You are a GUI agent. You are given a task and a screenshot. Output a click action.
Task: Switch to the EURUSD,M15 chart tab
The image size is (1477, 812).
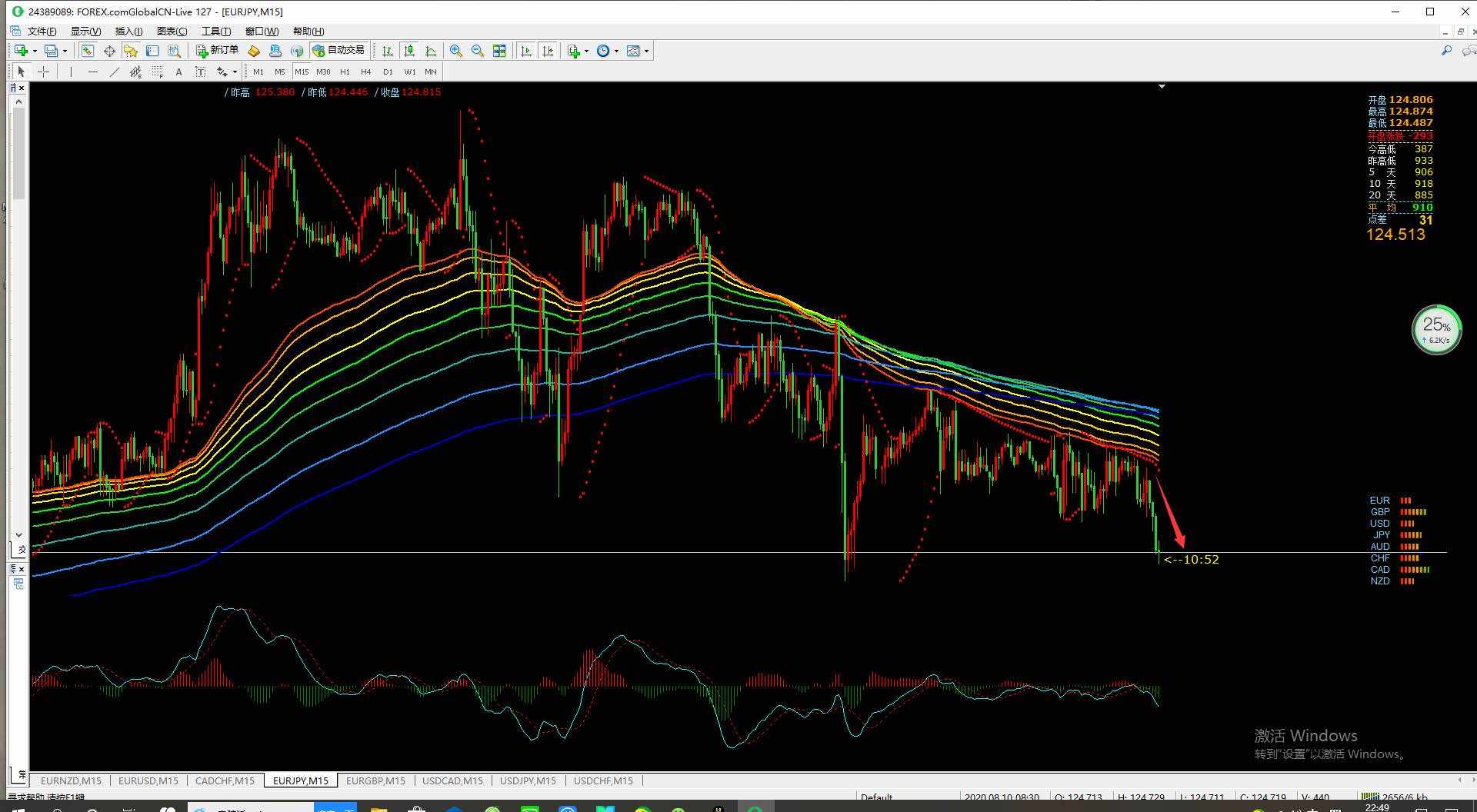pyautogui.click(x=148, y=780)
